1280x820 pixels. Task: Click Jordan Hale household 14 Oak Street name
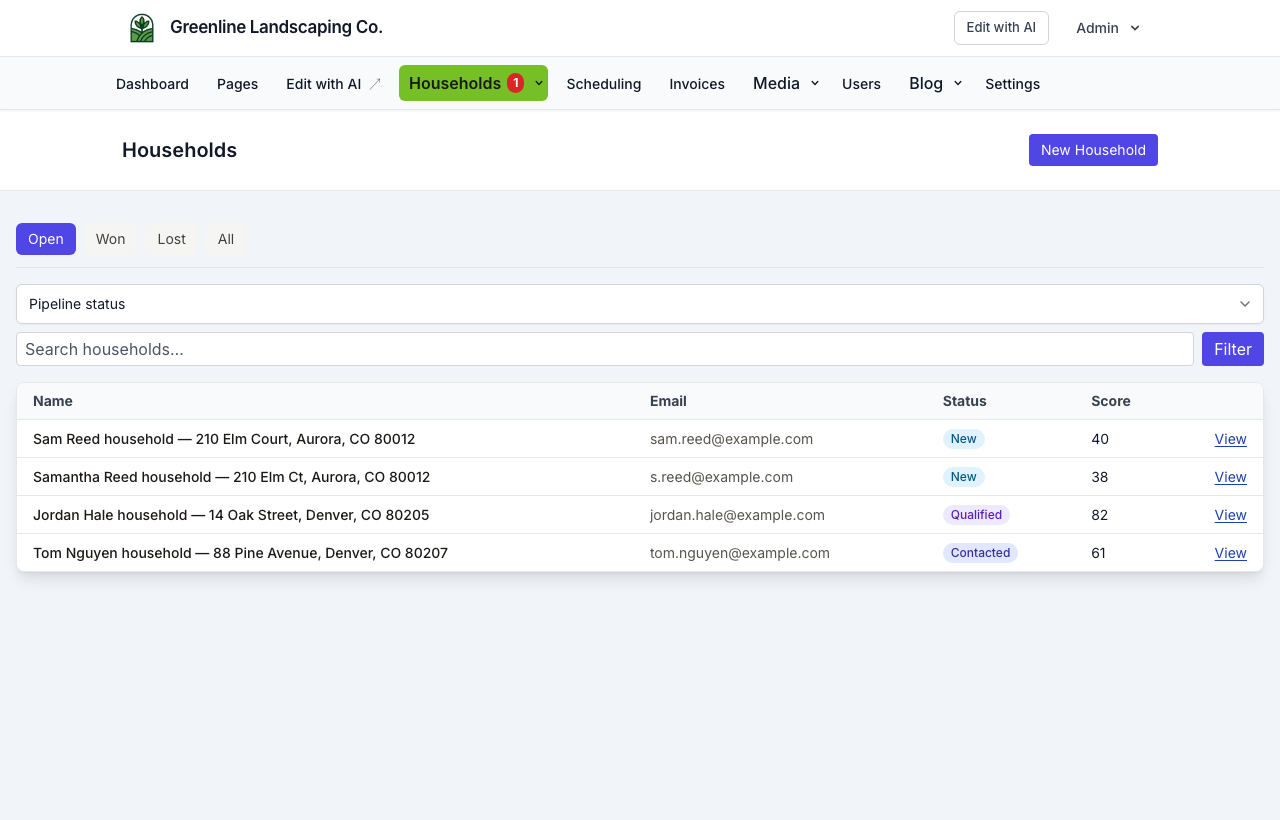(x=231, y=515)
